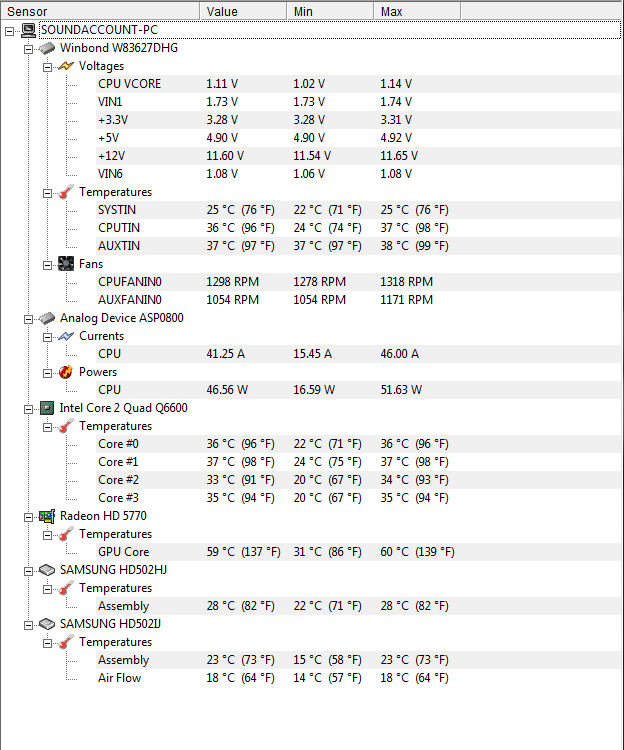Image resolution: width=624 pixels, height=750 pixels.
Task: Click the SAMSUNG HD502IJ drive icon
Action: [x=47, y=624]
